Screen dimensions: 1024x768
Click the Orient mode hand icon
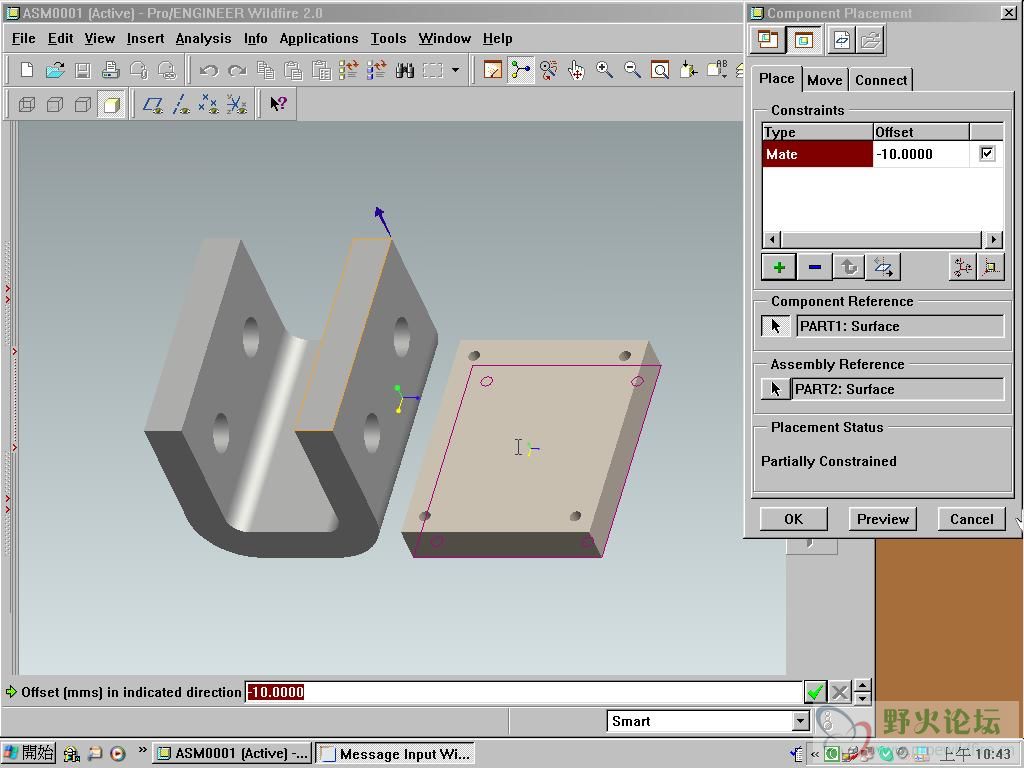(576, 69)
